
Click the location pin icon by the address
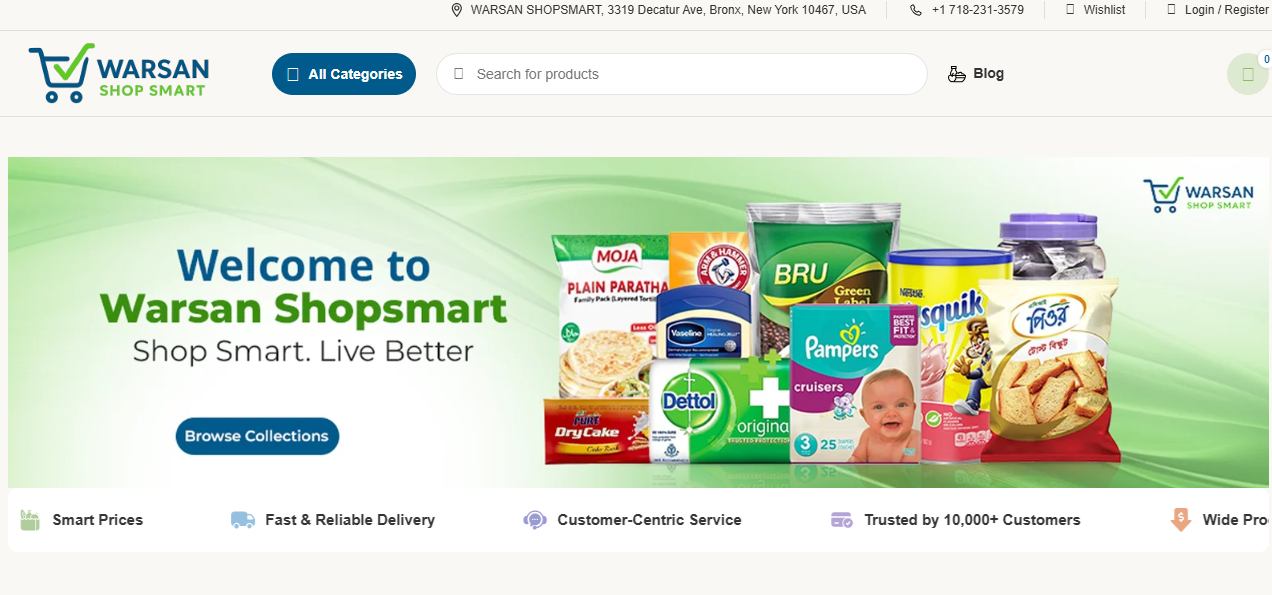tap(457, 10)
